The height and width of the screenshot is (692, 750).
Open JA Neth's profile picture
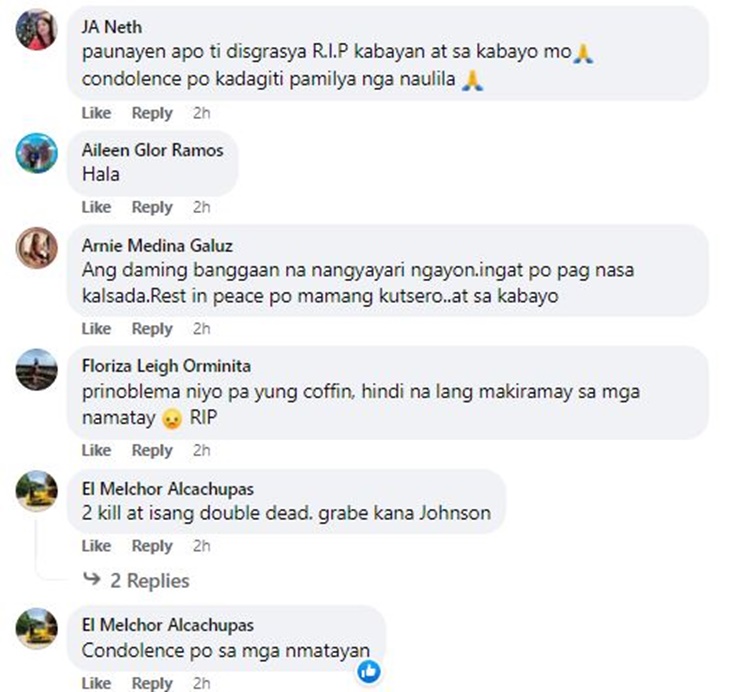click(x=36, y=30)
